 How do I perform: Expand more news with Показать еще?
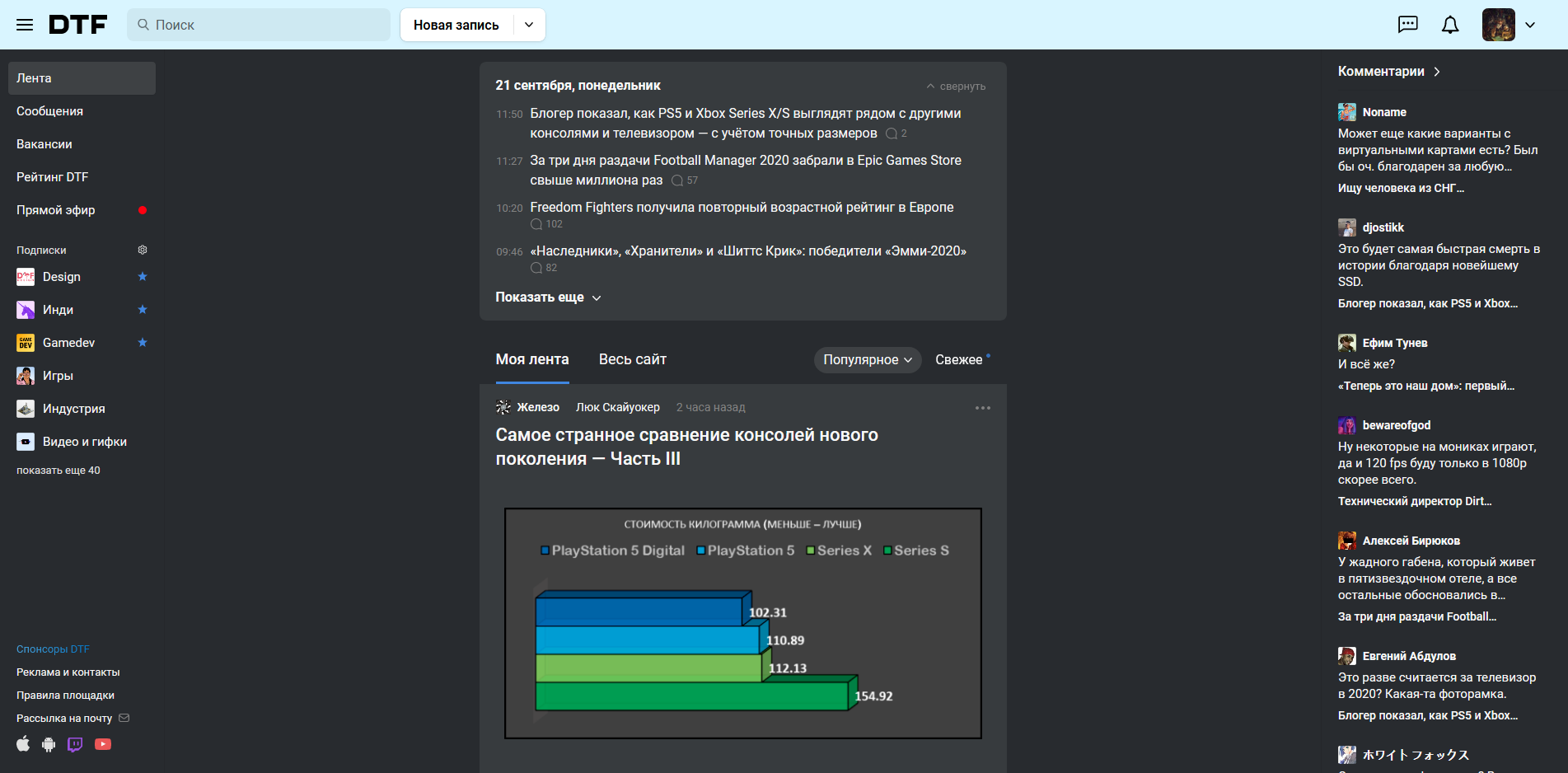(548, 297)
